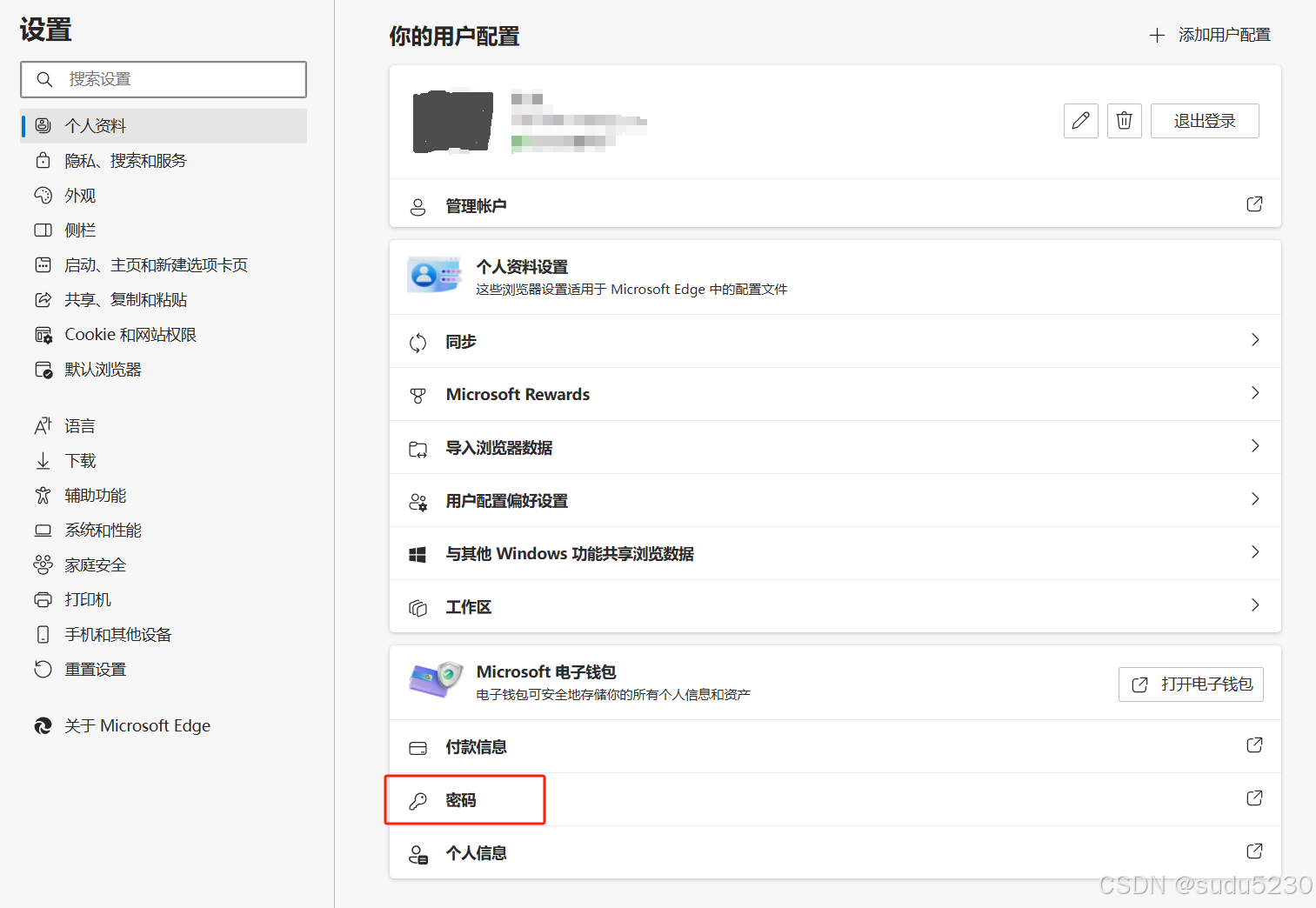This screenshot has width=1316, height=908.
Task: Expand the 同步 row chevron
Action: (x=1255, y=340)
